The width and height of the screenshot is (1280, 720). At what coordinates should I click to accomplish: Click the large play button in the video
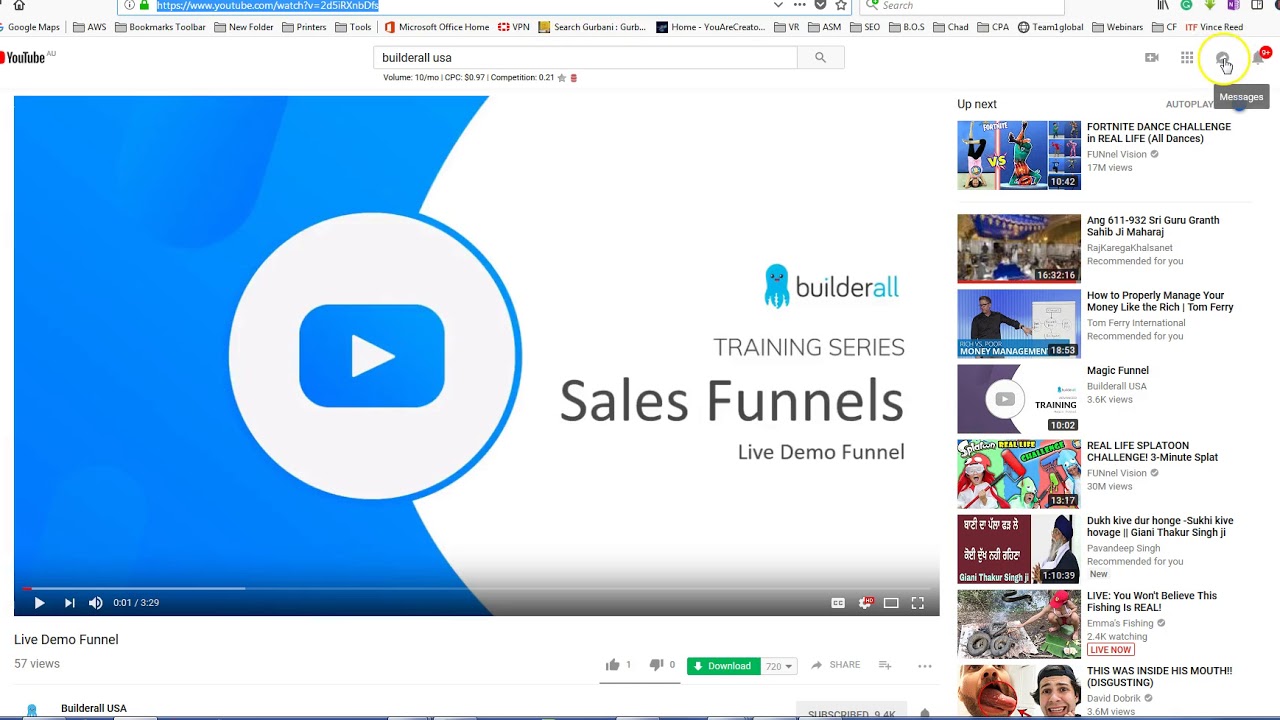pyautogui.click(x=372, y=356)
